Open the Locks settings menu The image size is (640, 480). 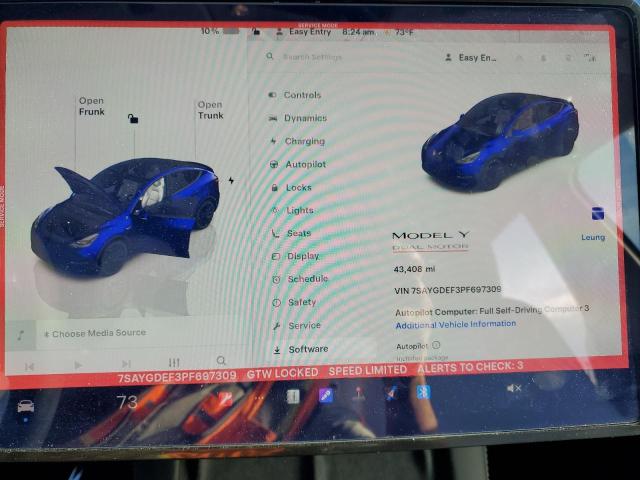click(291, 188)
